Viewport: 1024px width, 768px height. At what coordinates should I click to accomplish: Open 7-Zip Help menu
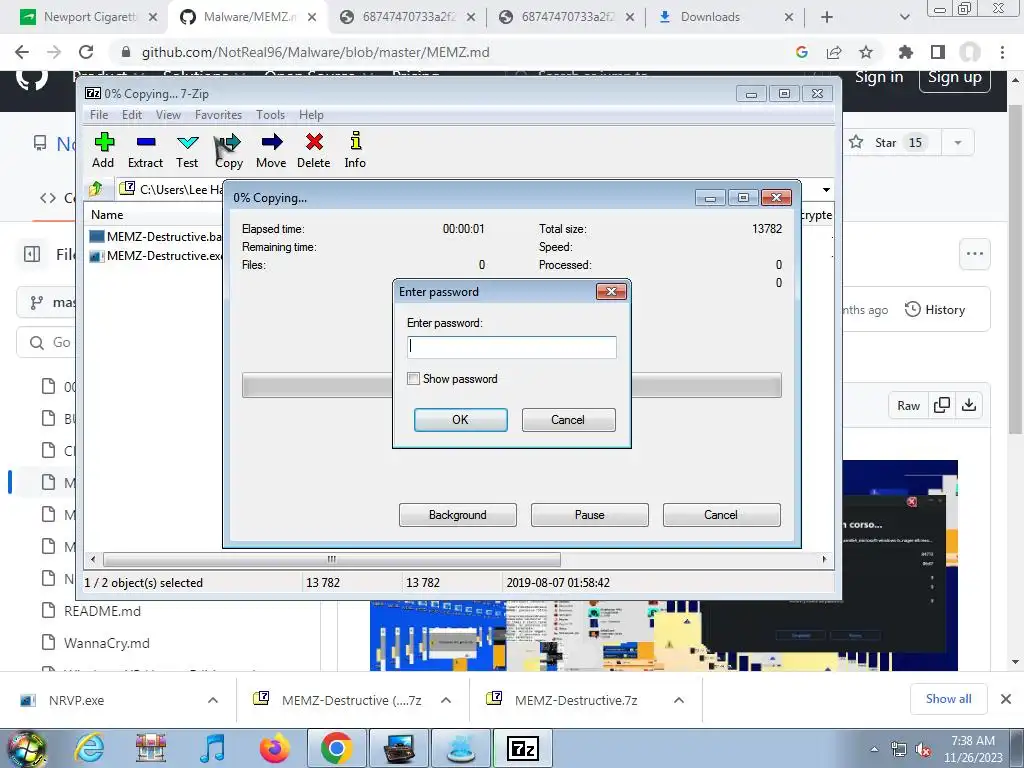click(x=312, y=115)
